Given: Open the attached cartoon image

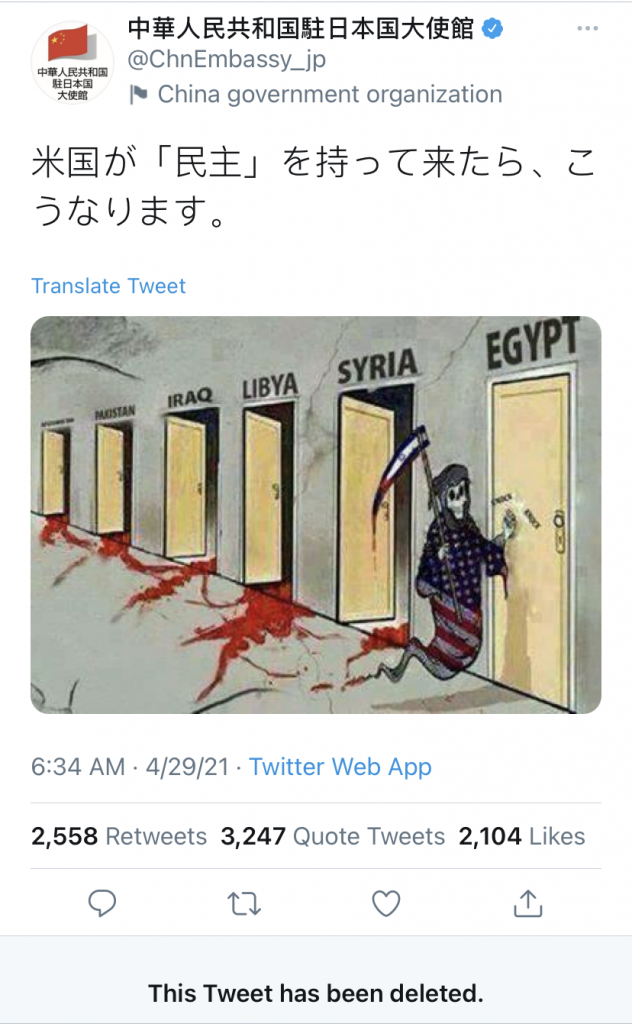Looking at the screenshot, I should point(316,515).
